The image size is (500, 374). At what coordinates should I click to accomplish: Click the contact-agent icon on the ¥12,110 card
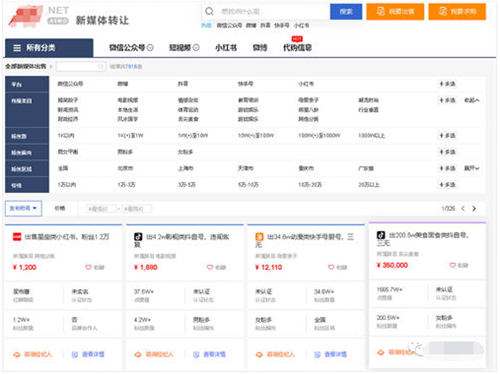tap(259, 354)
